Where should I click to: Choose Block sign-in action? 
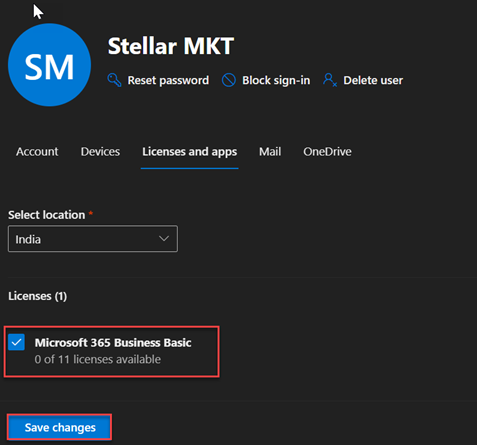pos(276,80)
